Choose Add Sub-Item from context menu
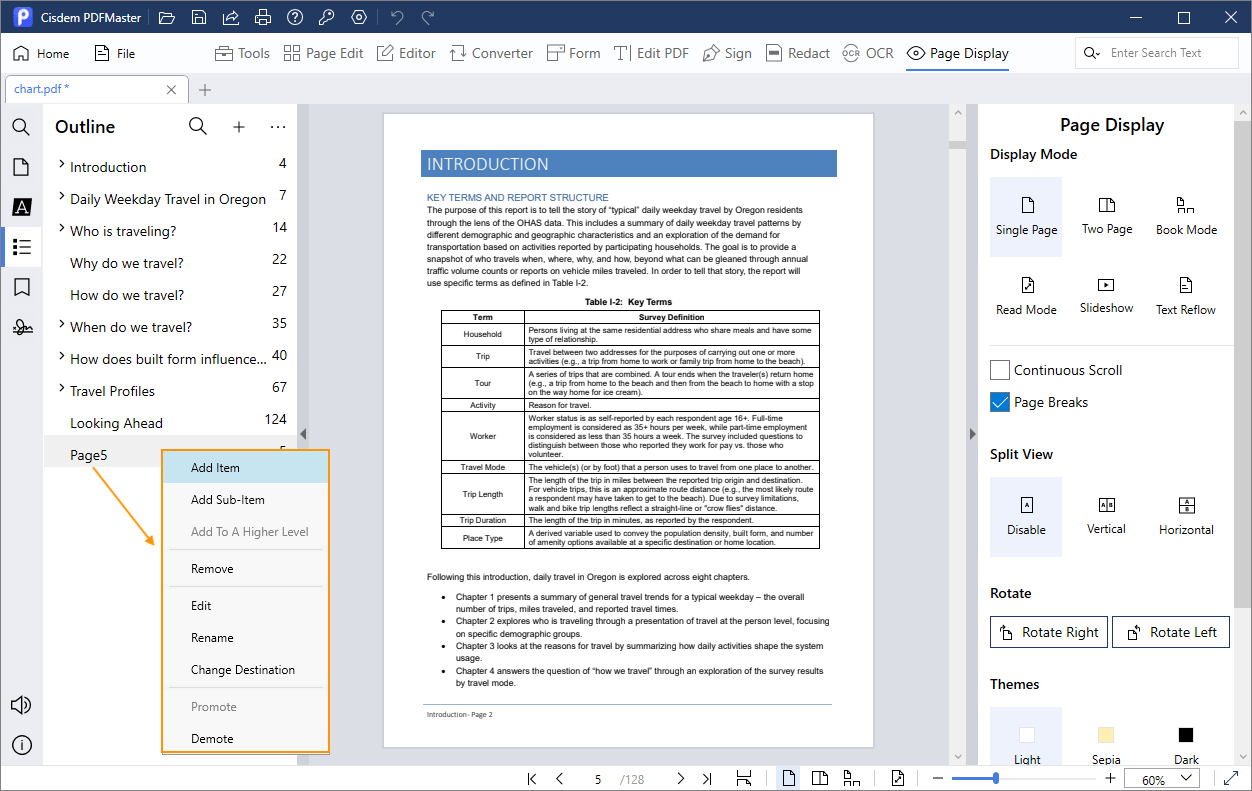Screen dimensions: 1252x791 (x=228, y=500)
